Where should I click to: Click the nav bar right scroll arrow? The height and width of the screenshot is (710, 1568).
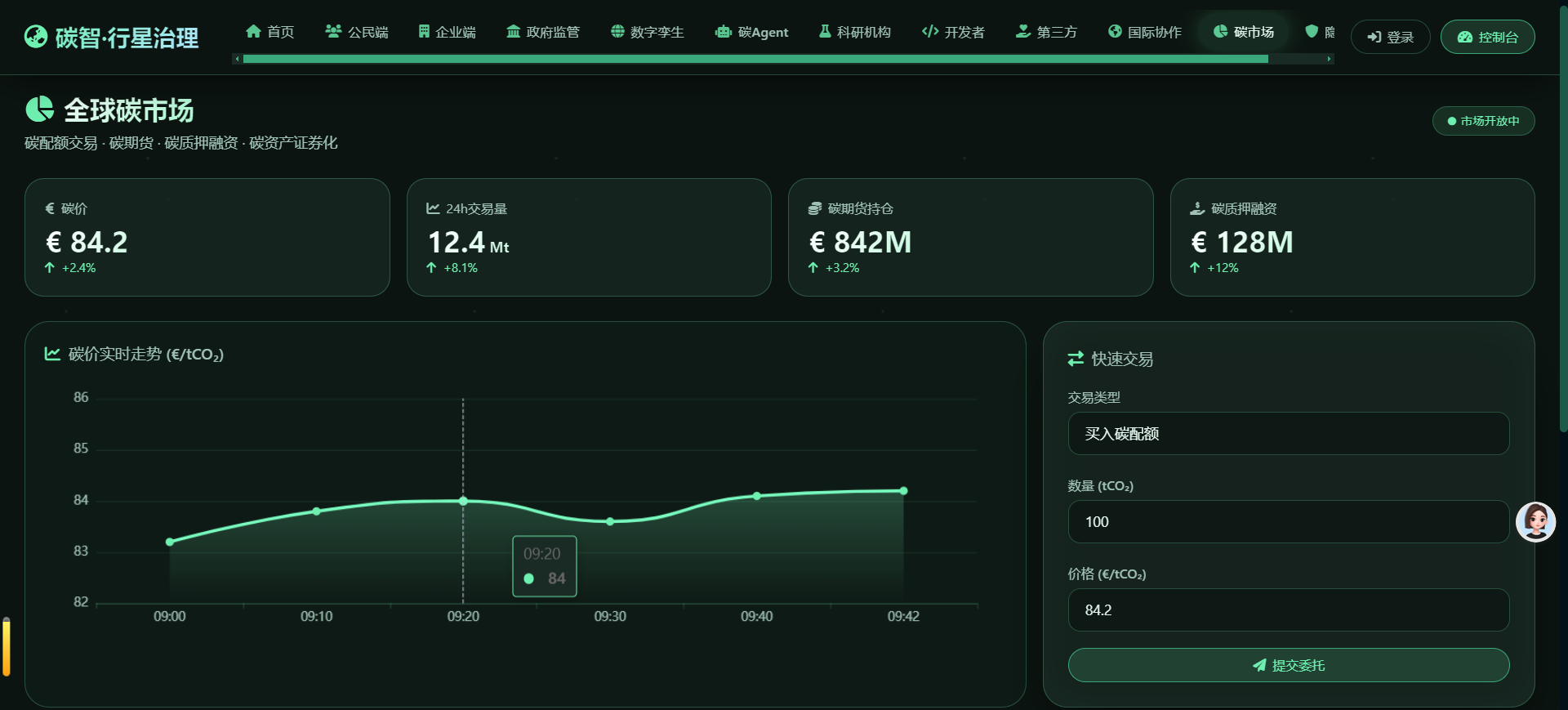click(1330, 59)
